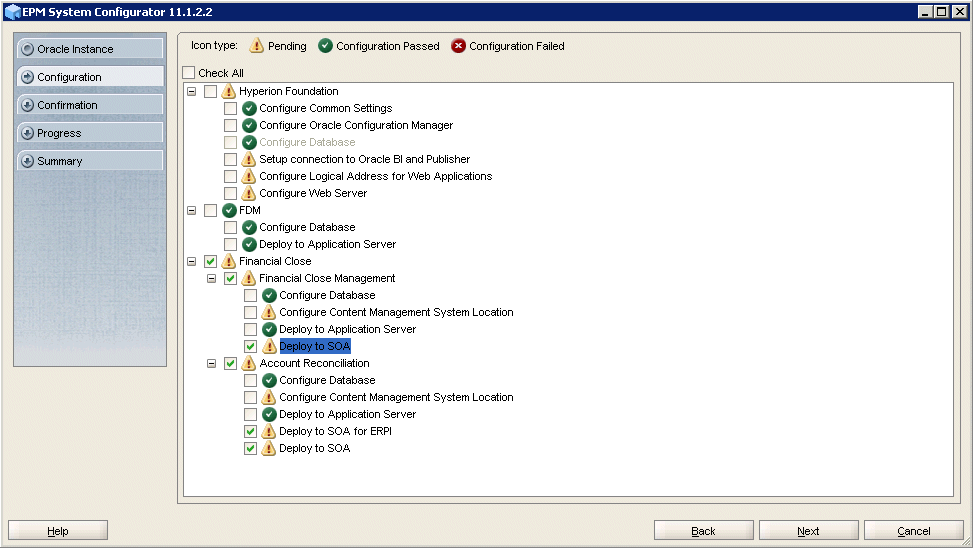The width and height of the screenshot is (973, 548).
Task: Collapse the Account Reconciliation node
Action: (x=212, y=363)
